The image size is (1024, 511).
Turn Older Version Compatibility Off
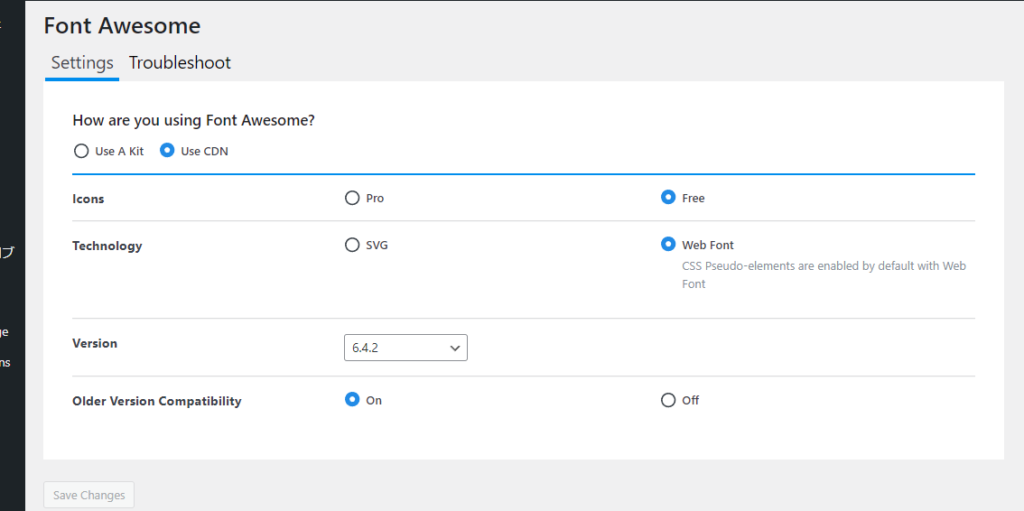click(x=668, y=400)
